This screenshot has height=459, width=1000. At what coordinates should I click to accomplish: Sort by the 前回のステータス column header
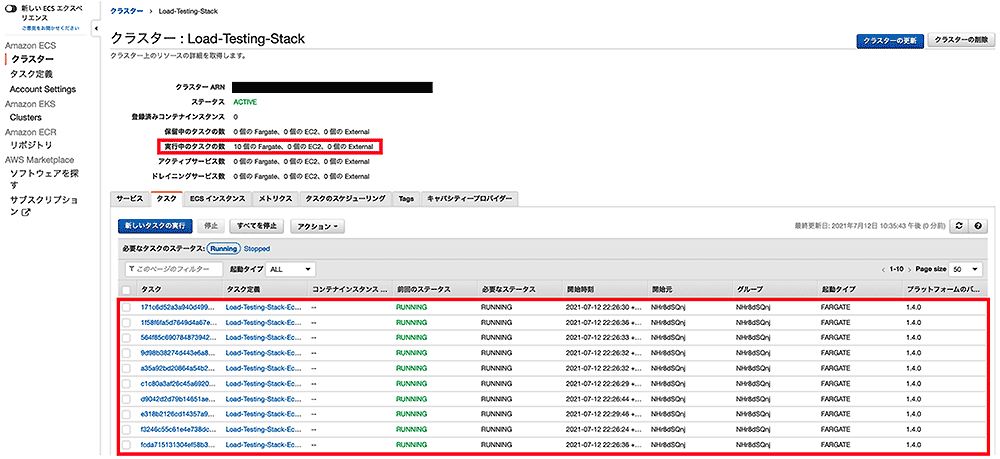(423, 289)
